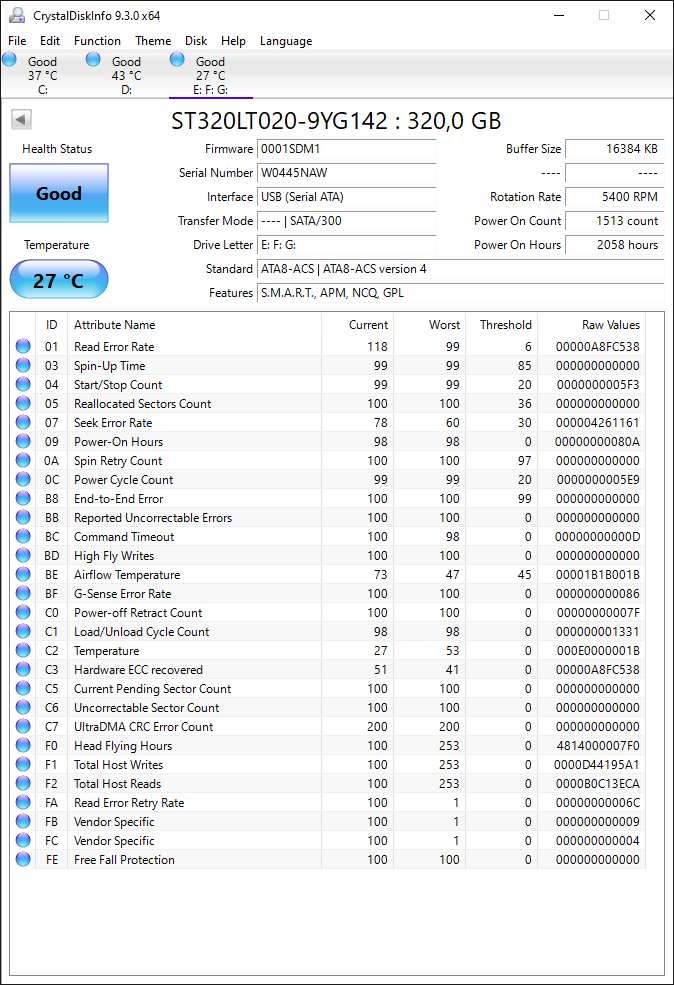The height and width of the screenshot is (985, 674).
Task: Click the Raw Values column header
Action: coord(611,325)
